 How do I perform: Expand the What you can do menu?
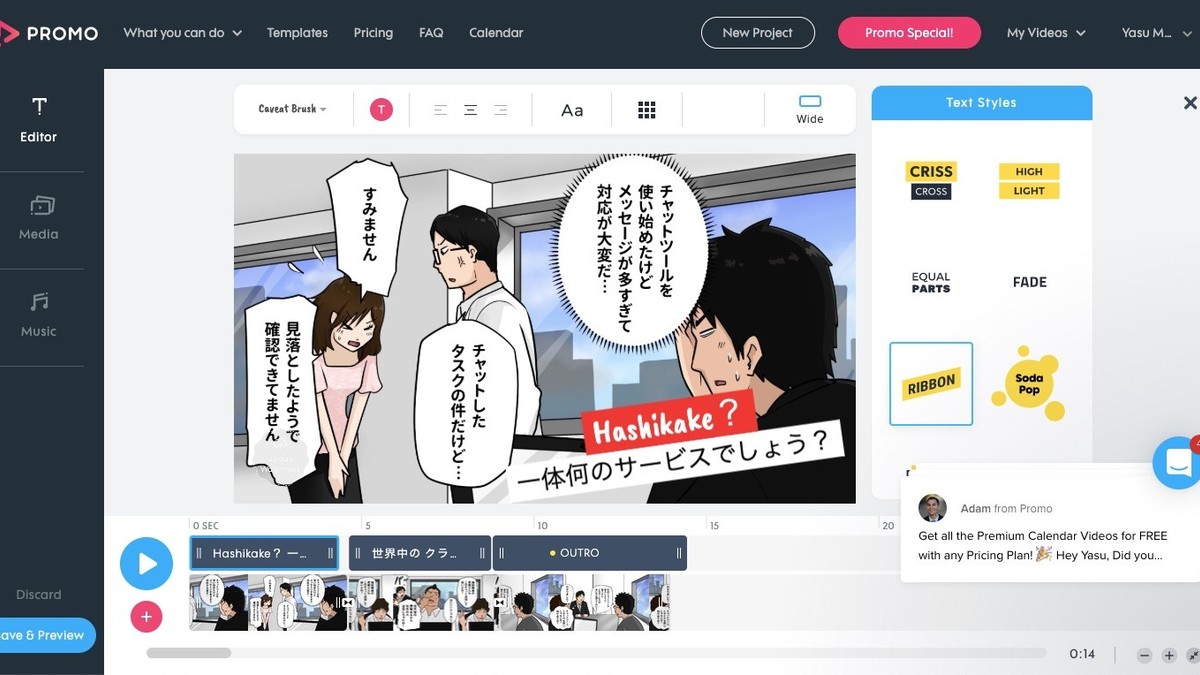coord(182,33)
